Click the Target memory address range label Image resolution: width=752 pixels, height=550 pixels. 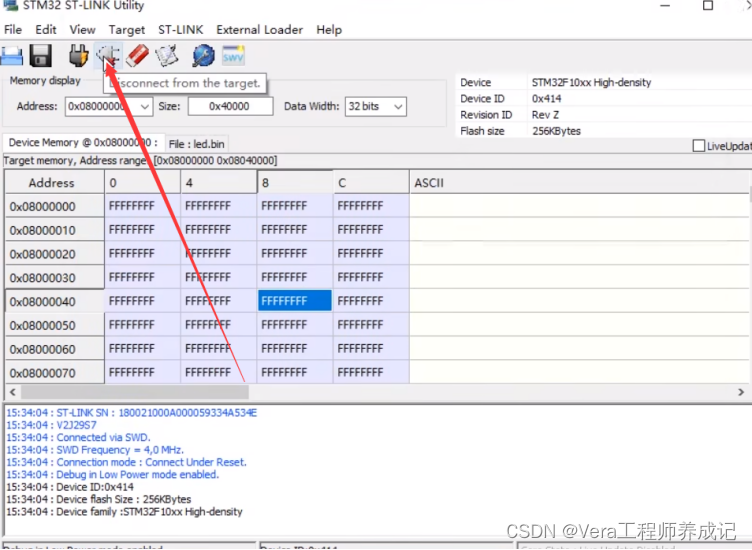pyautogui.click(x=141, y=161)
